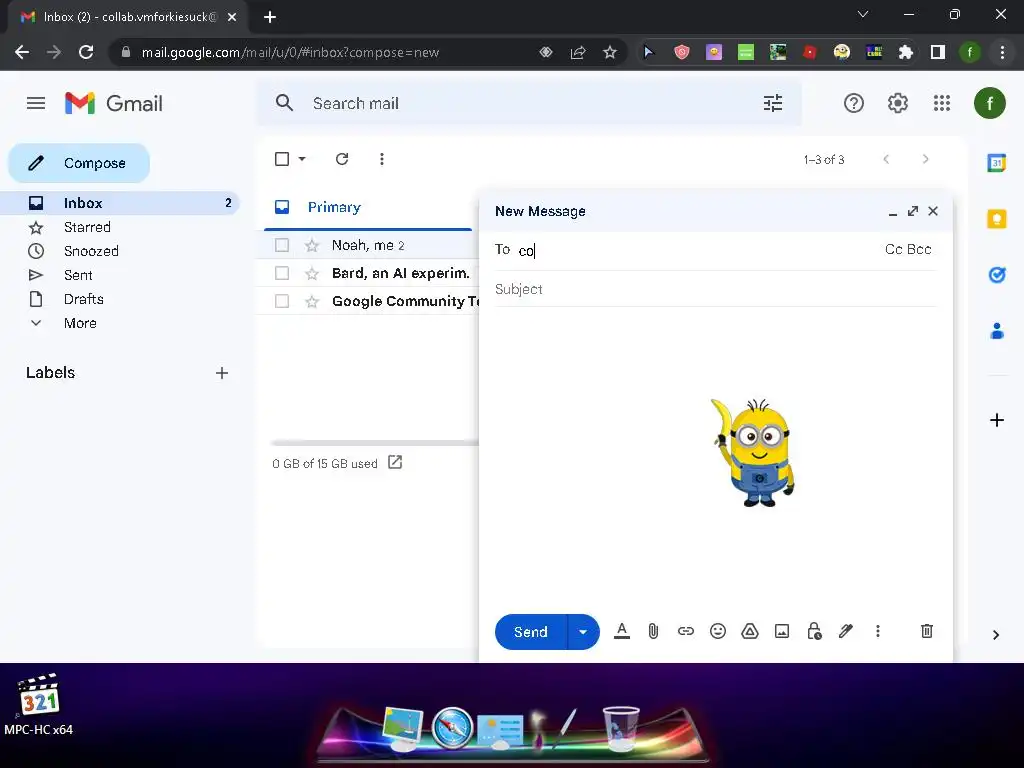Open Drafts folder

[x=84, y=299]
